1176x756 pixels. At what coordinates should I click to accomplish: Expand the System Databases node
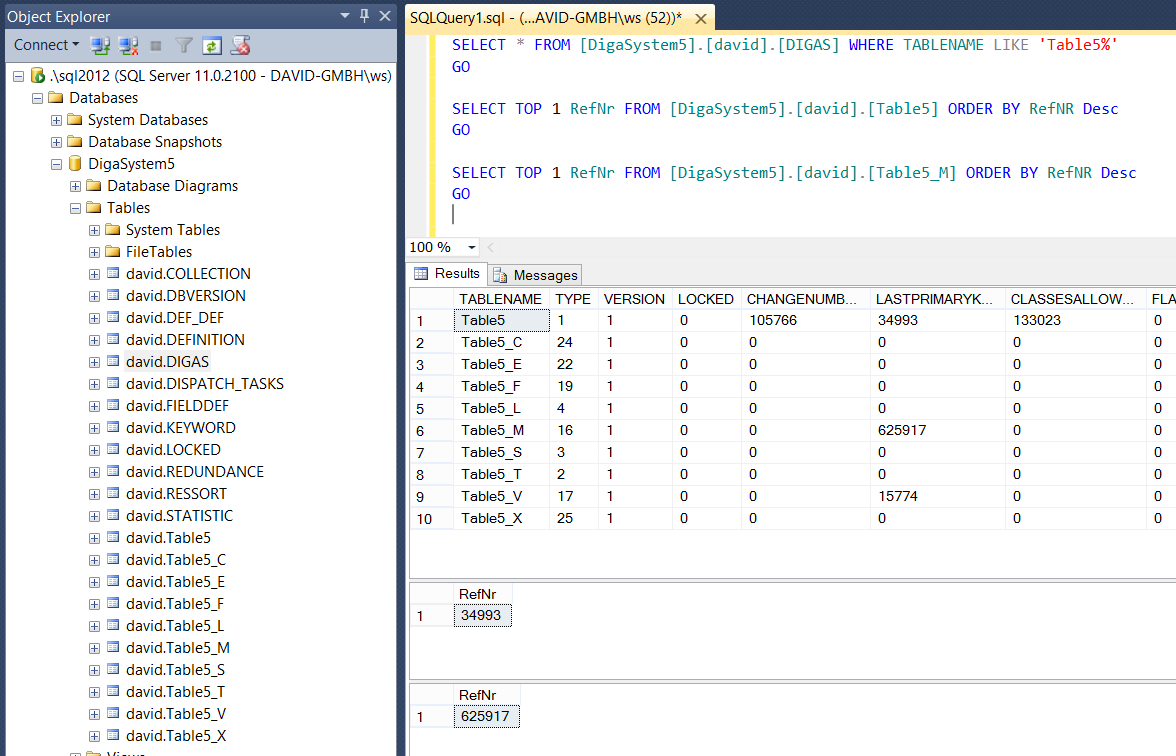click(x=56, y=119)
